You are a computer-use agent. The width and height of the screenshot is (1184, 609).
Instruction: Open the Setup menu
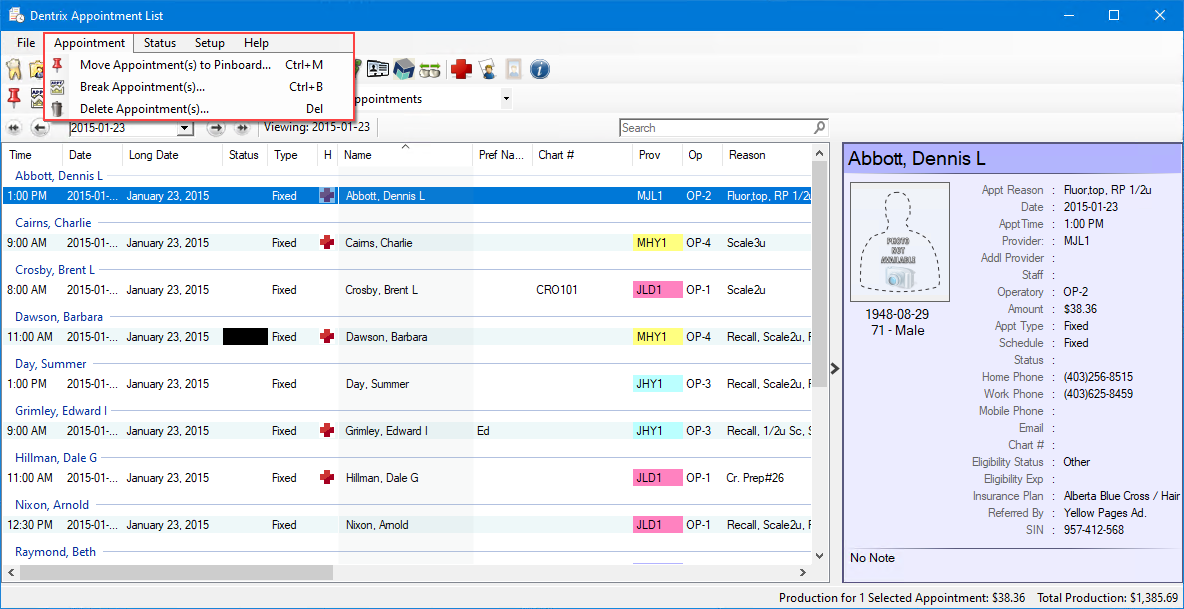209,43
